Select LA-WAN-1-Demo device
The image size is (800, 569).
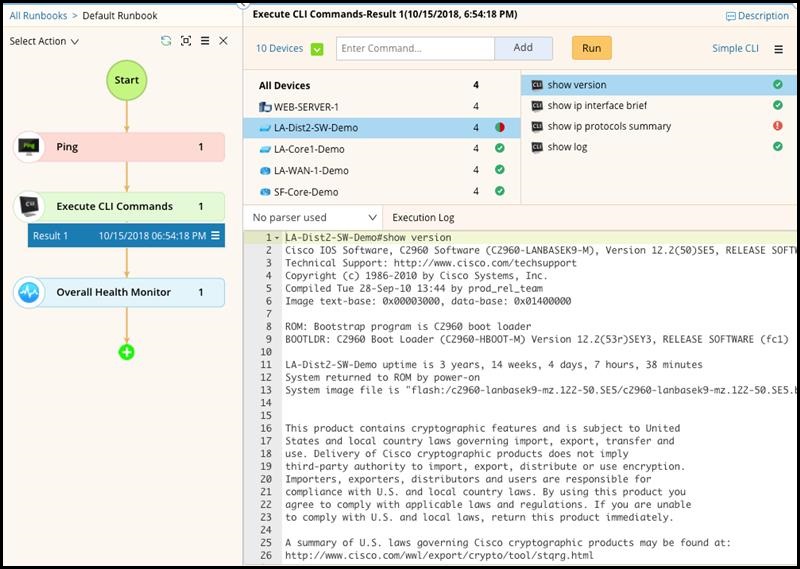click(382, 170)
